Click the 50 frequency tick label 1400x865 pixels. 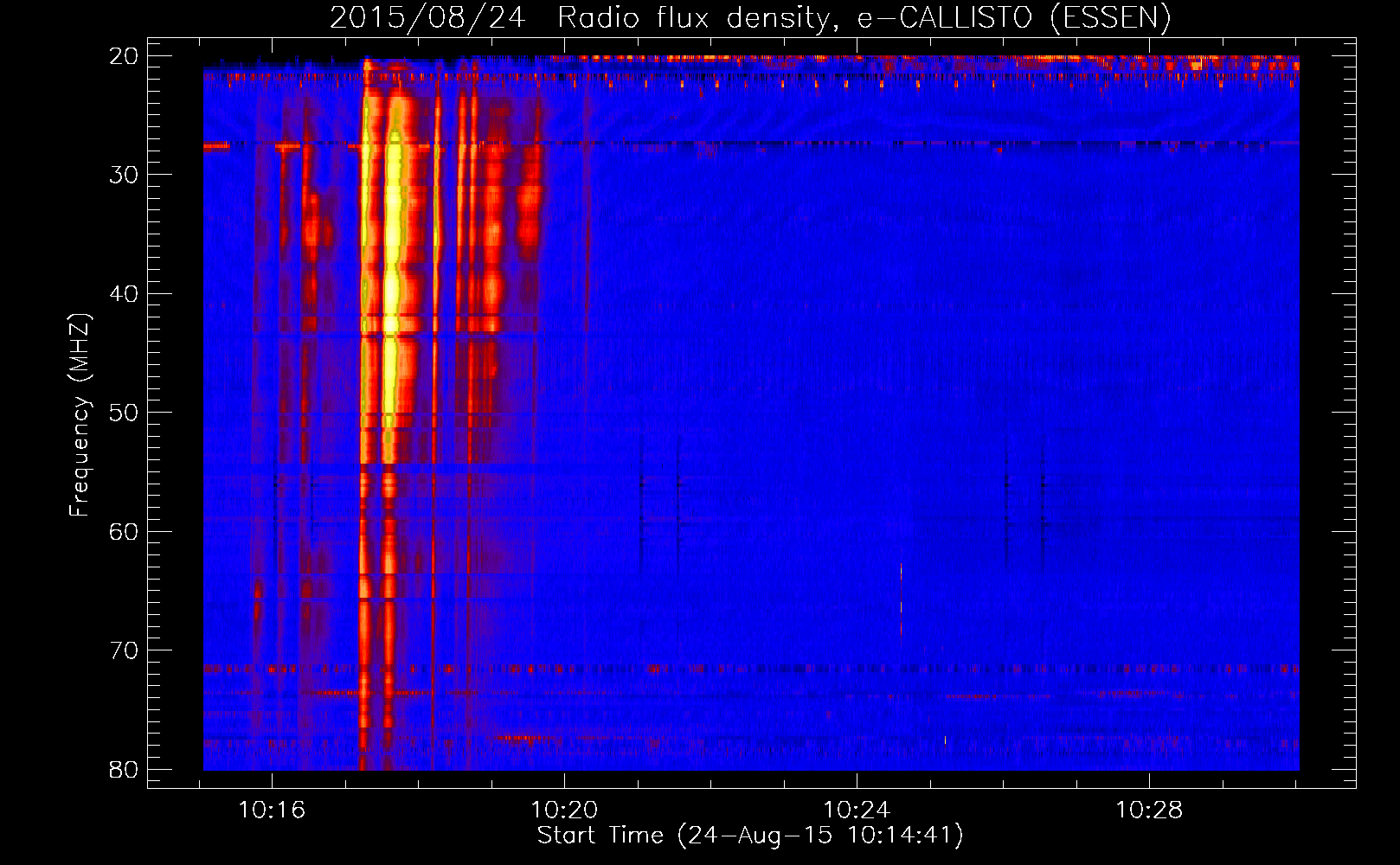[x=124, y=413]
